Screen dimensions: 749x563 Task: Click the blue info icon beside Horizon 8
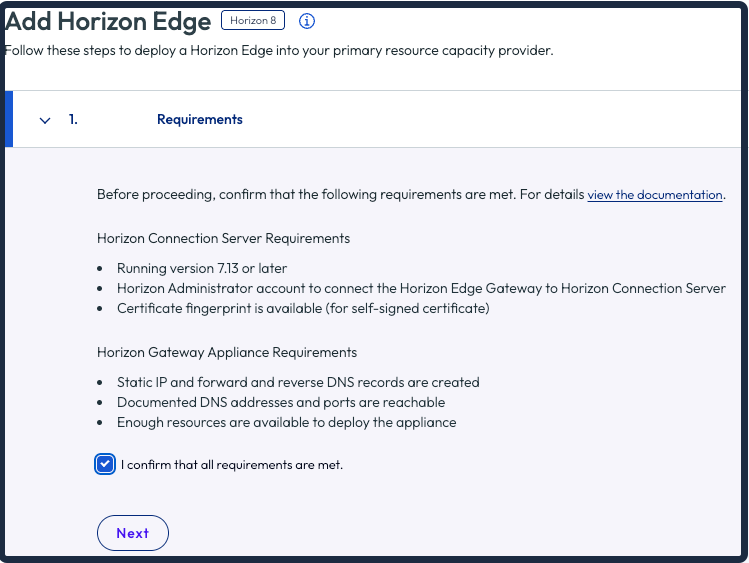(x=307, y=21)
